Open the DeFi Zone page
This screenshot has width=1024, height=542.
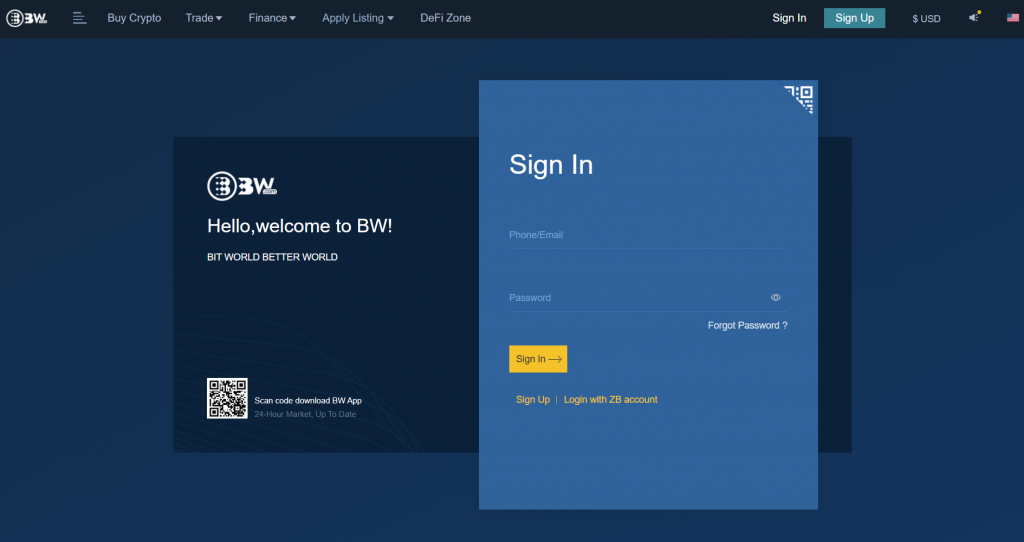pyautogui.click(x=445, y=18)
